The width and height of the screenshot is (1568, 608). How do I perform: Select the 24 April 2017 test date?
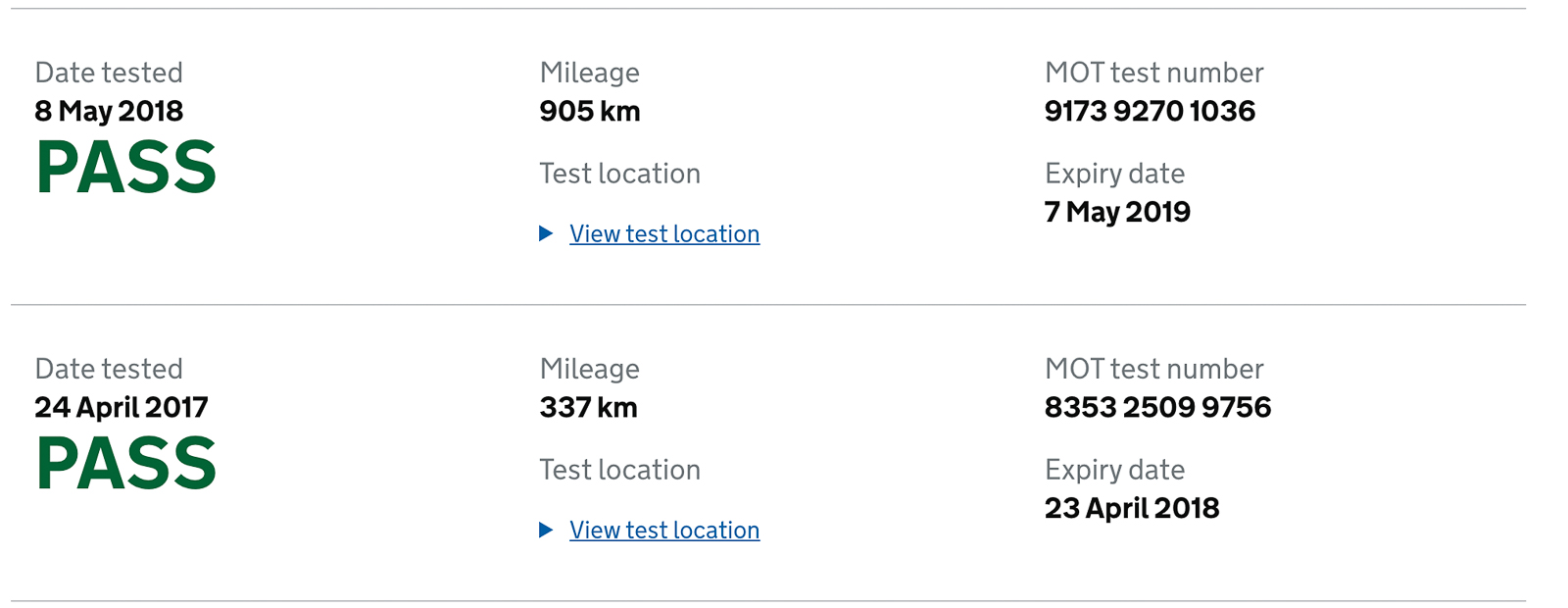pos(122,407)
